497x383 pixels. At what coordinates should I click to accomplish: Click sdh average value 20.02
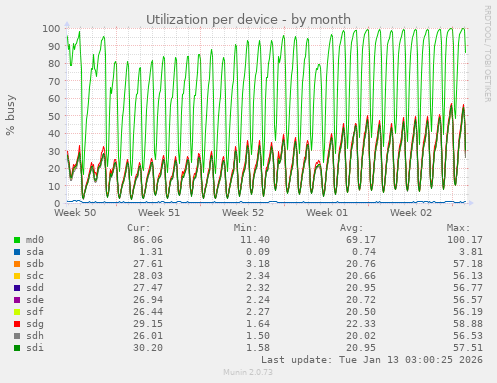(x=361, y=336)
